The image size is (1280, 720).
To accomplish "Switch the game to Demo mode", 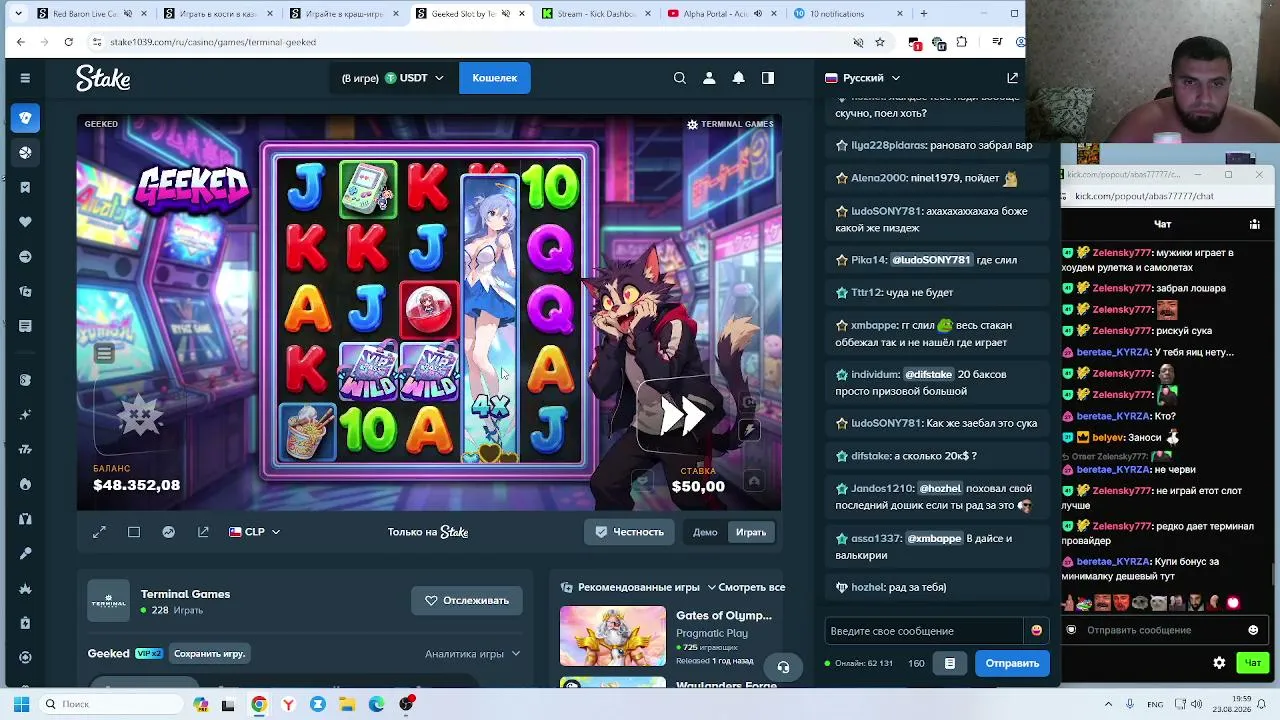I will click(x=705, y=532).
